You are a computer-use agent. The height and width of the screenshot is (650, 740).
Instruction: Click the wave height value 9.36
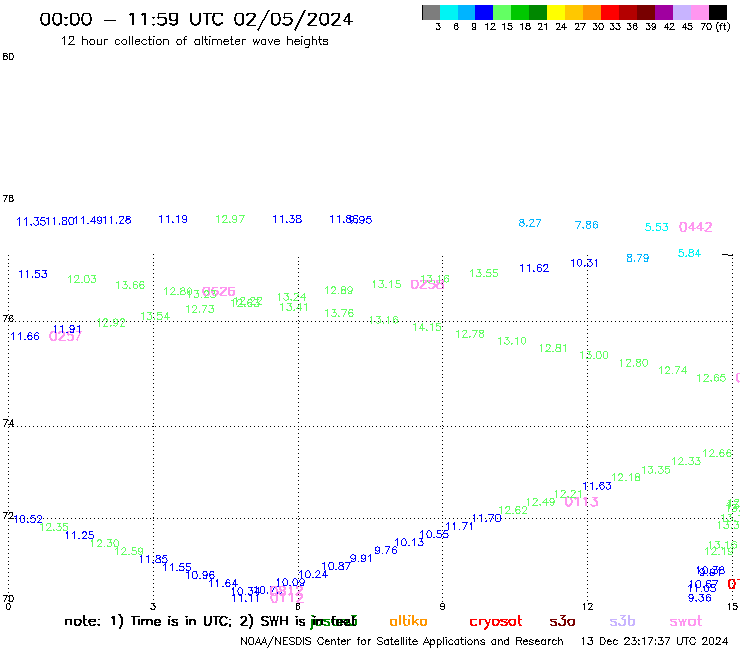[699, 598]
